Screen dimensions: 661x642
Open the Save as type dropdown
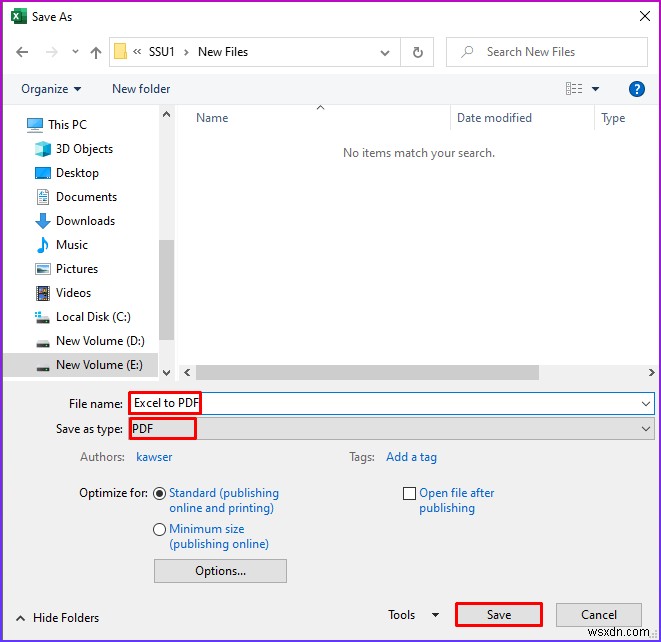391,429
